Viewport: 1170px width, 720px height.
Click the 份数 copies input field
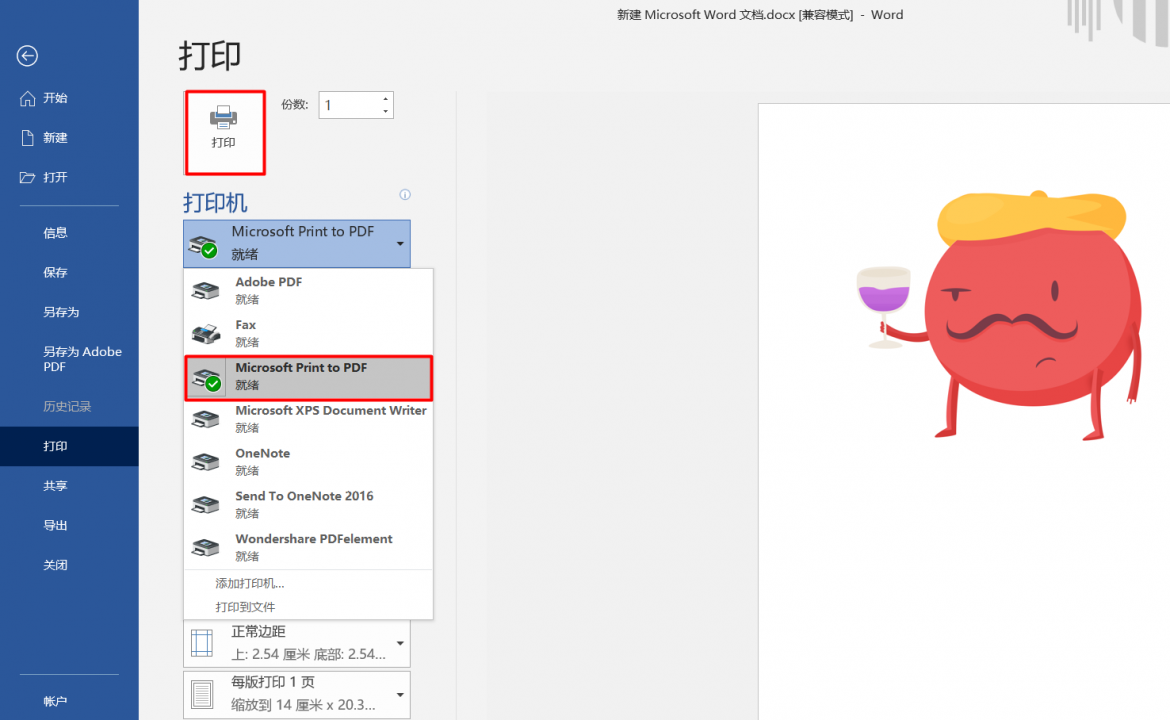click(349, 105)
